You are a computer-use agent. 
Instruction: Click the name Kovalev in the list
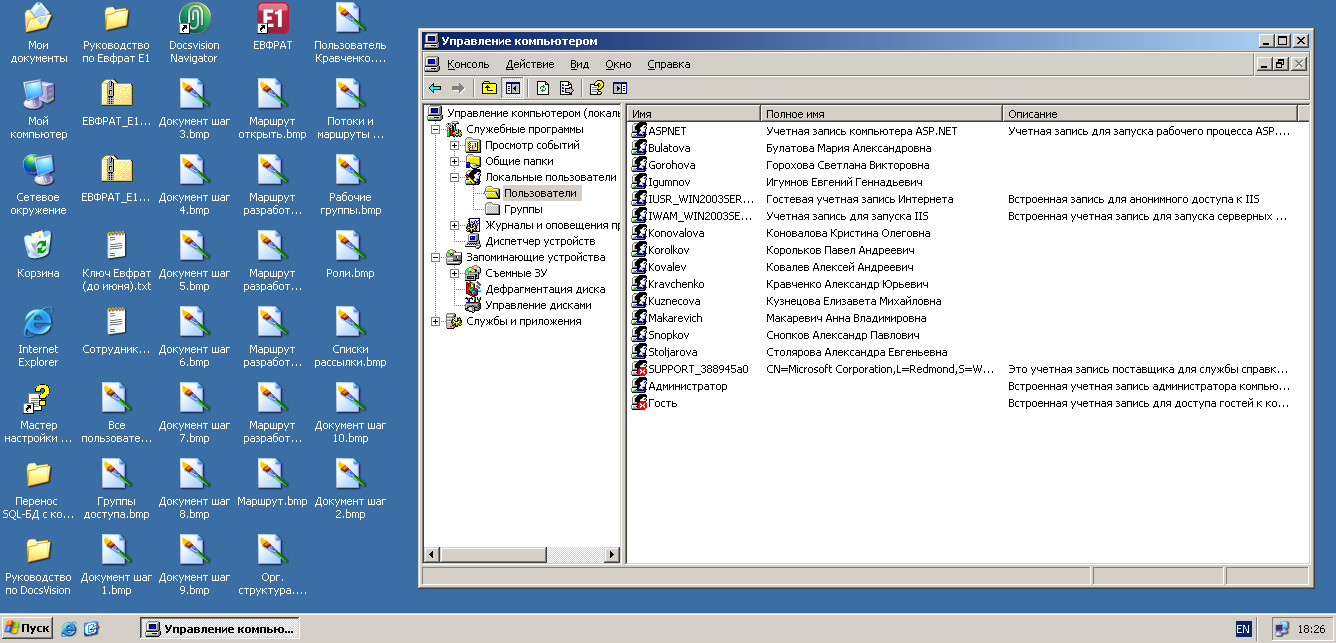coord(667,267)
